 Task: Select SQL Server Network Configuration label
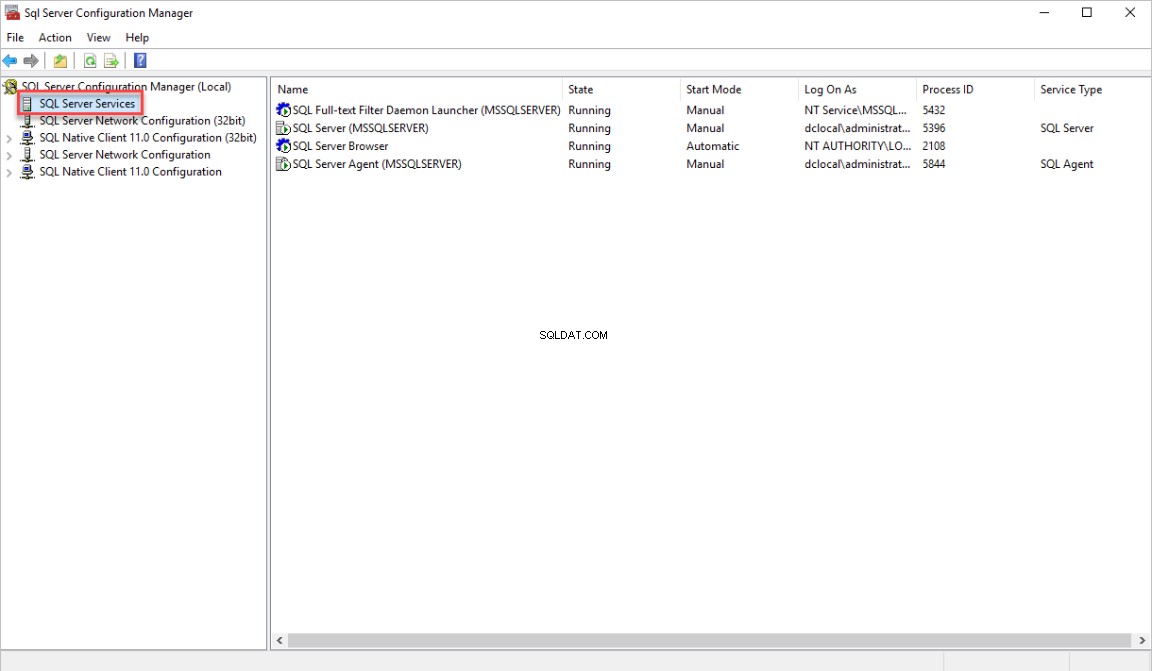(125, 155)
